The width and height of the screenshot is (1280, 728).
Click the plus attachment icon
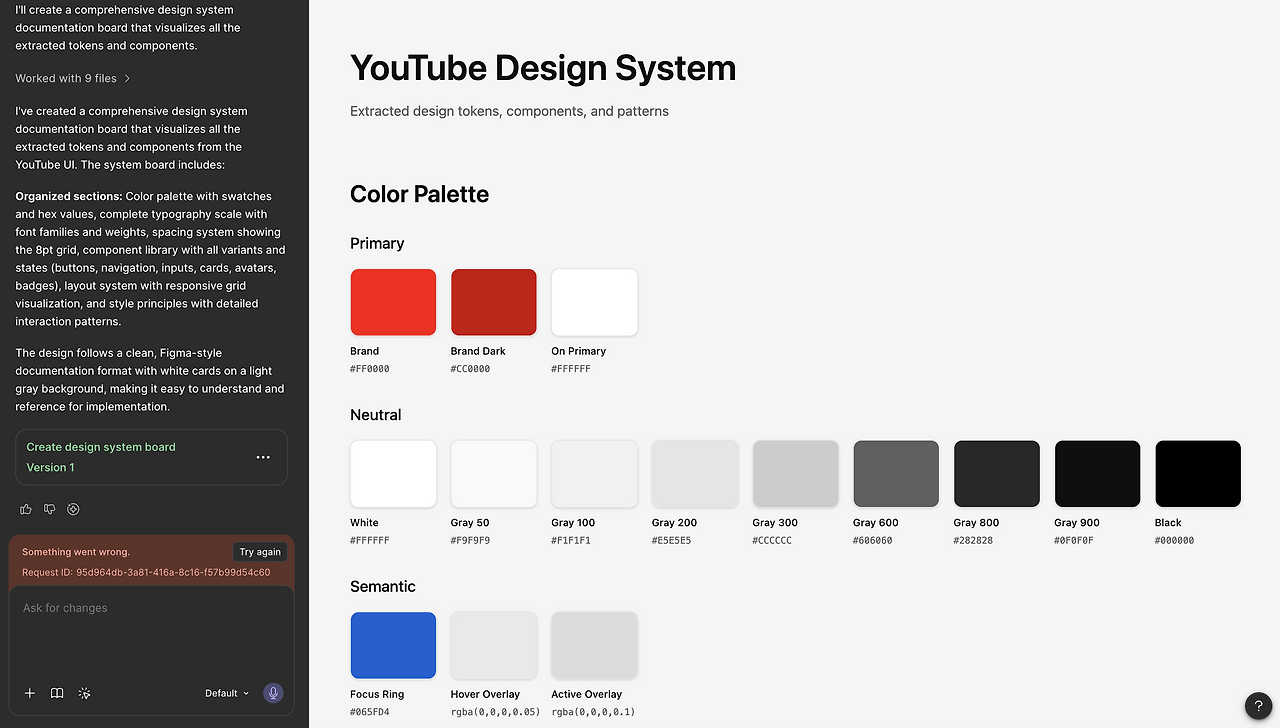tap(30, 693)
